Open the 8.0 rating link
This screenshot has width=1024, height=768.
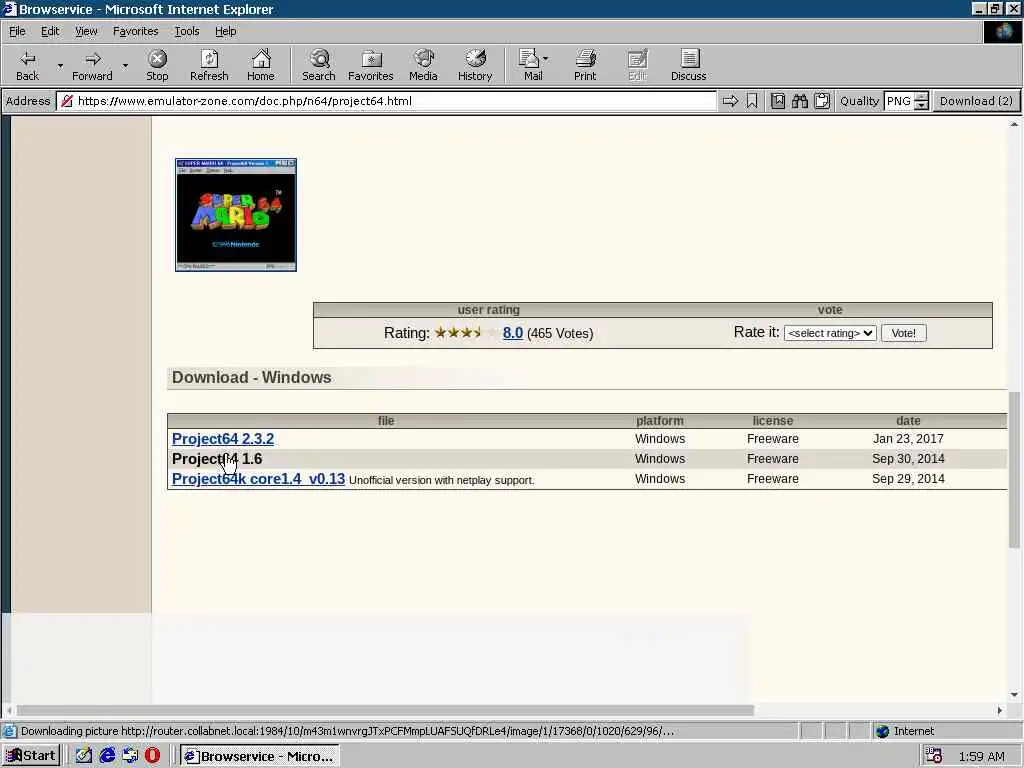[x=513, y=332]
